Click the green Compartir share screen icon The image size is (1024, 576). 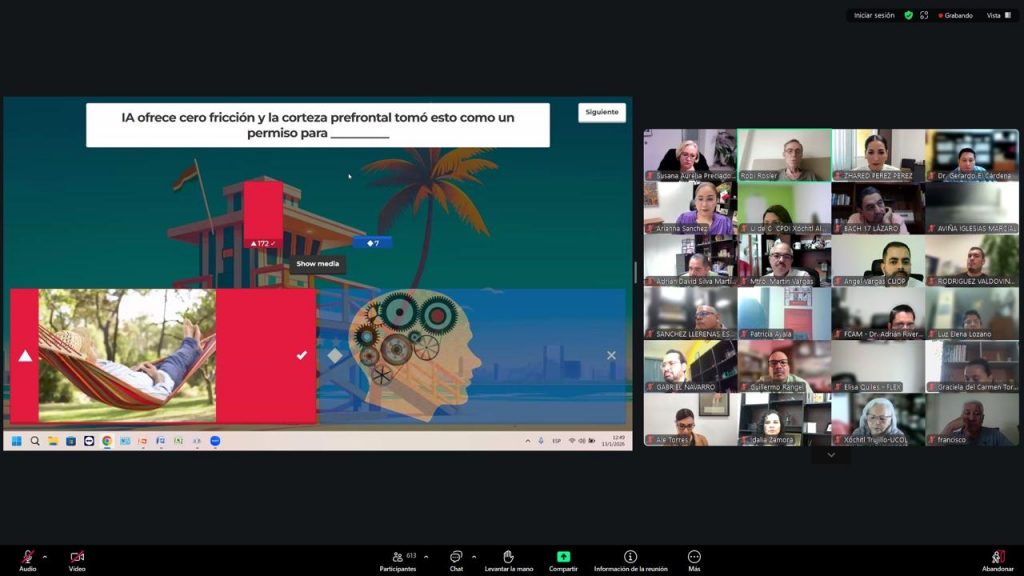click(563, 557)
